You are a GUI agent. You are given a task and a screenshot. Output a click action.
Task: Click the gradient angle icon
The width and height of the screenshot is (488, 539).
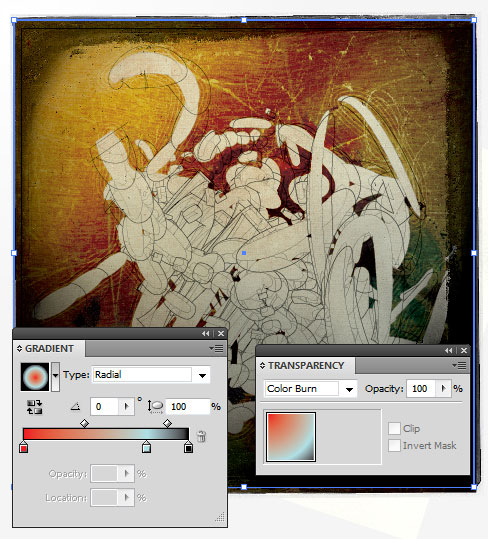click(x=75, y=407)
